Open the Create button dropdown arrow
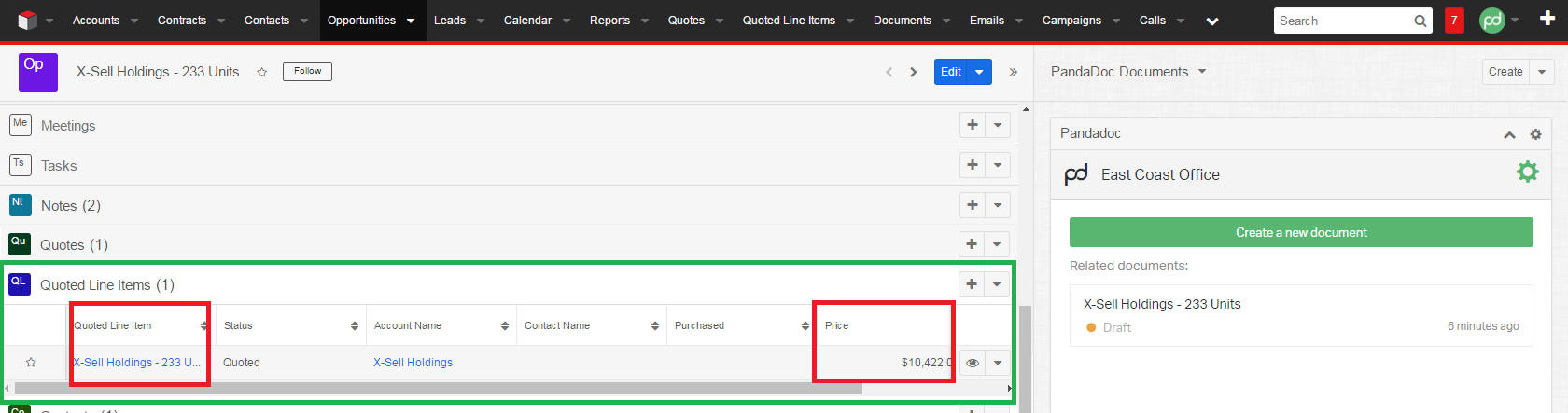The height and width of the screenshot is (413, 1568). [x=1542, y=72]
